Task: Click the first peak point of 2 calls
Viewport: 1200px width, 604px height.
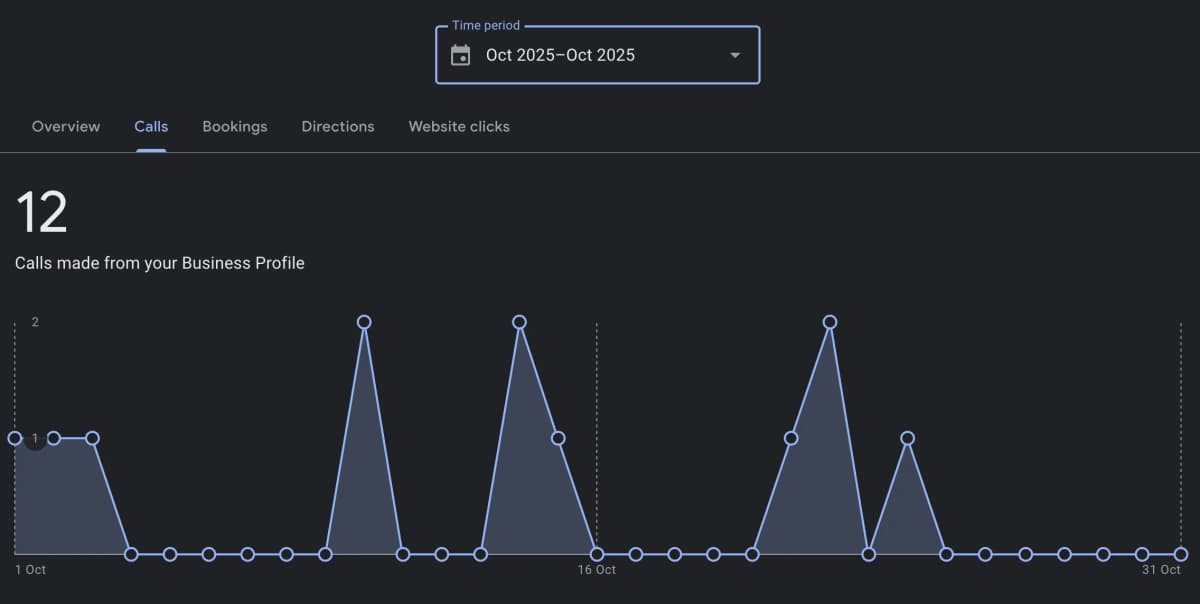Action: click(x=364, y=322)
